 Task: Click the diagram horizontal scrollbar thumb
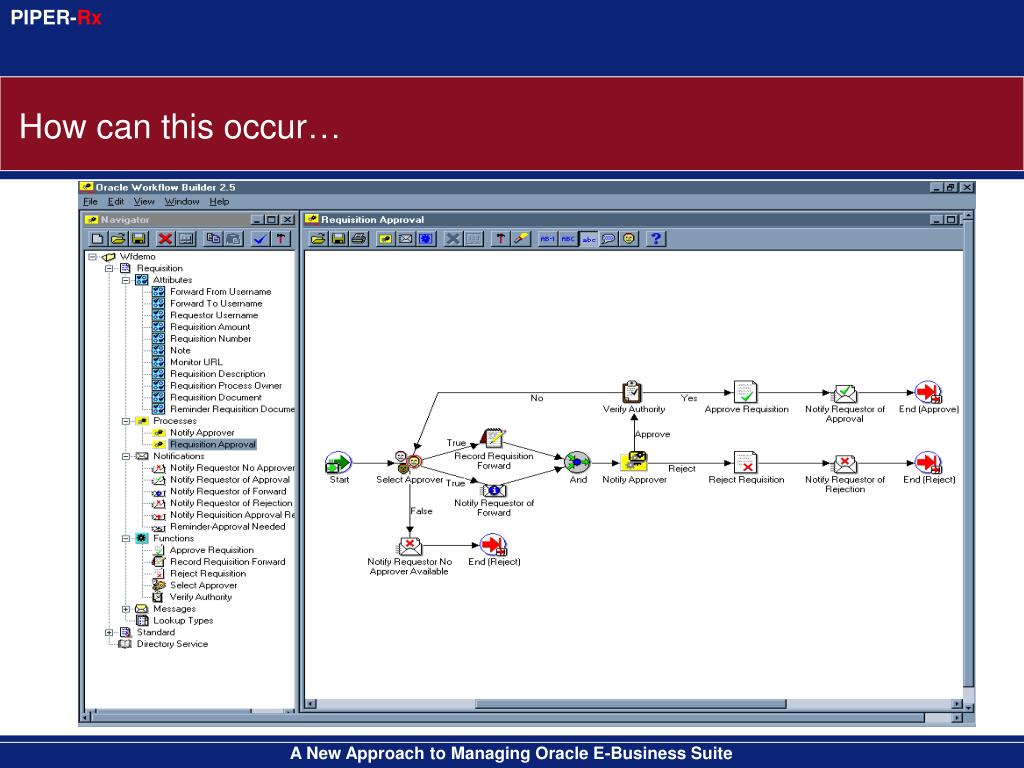tap(630, 704)
